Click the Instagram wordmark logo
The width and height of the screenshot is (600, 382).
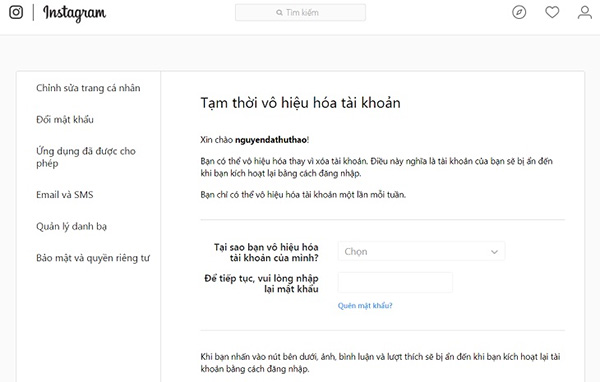pos(75,13)
